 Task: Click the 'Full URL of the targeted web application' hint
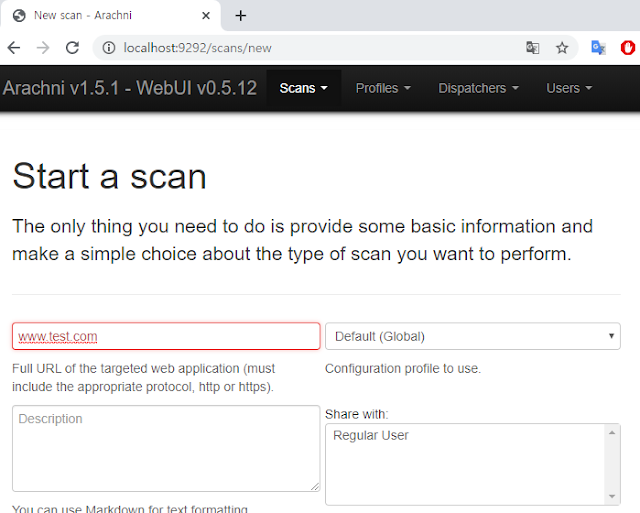point(144,378)
